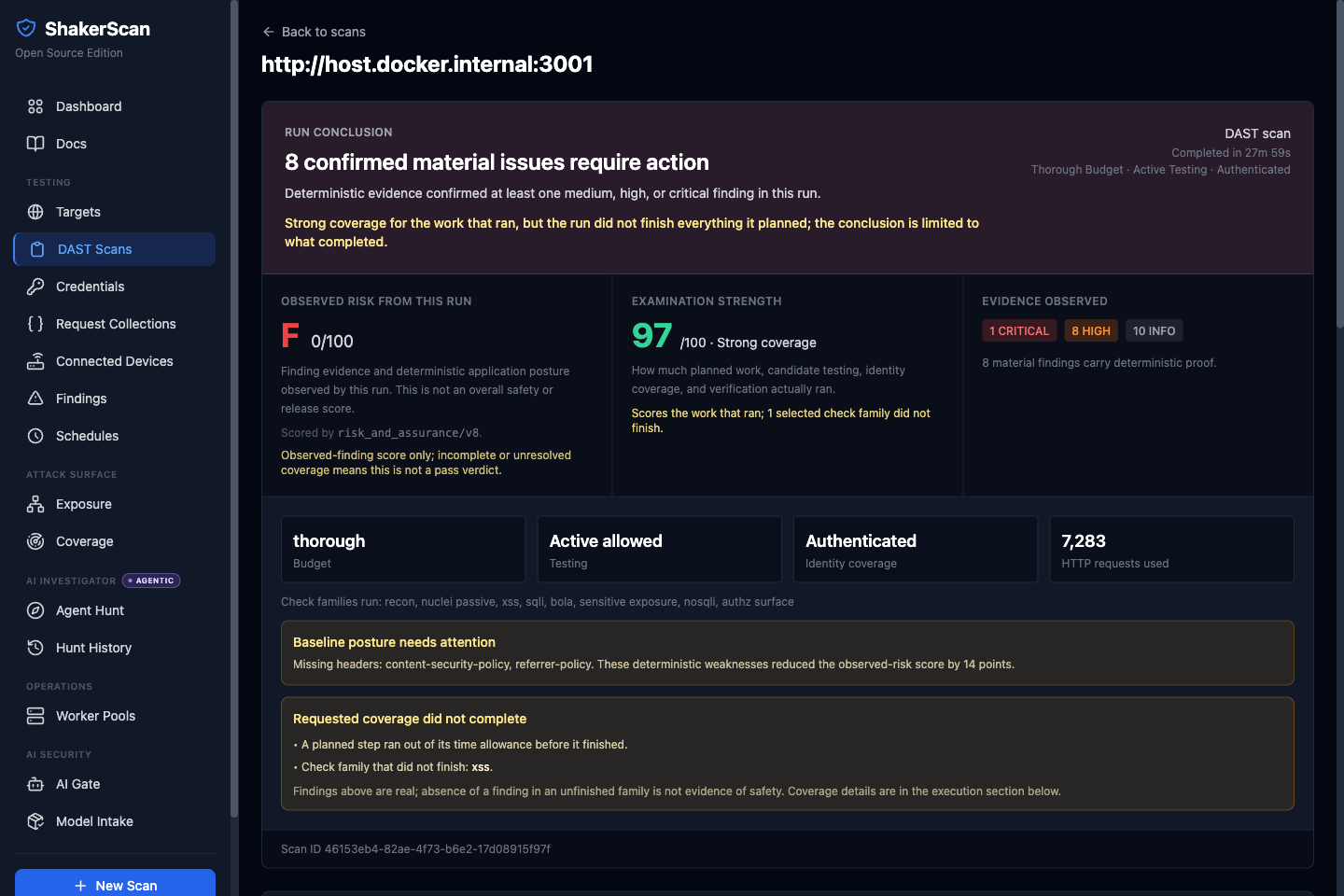Return via the Back to scans link
The height and width of the screenshot is (896, 1344).
[x=314, y=32]
